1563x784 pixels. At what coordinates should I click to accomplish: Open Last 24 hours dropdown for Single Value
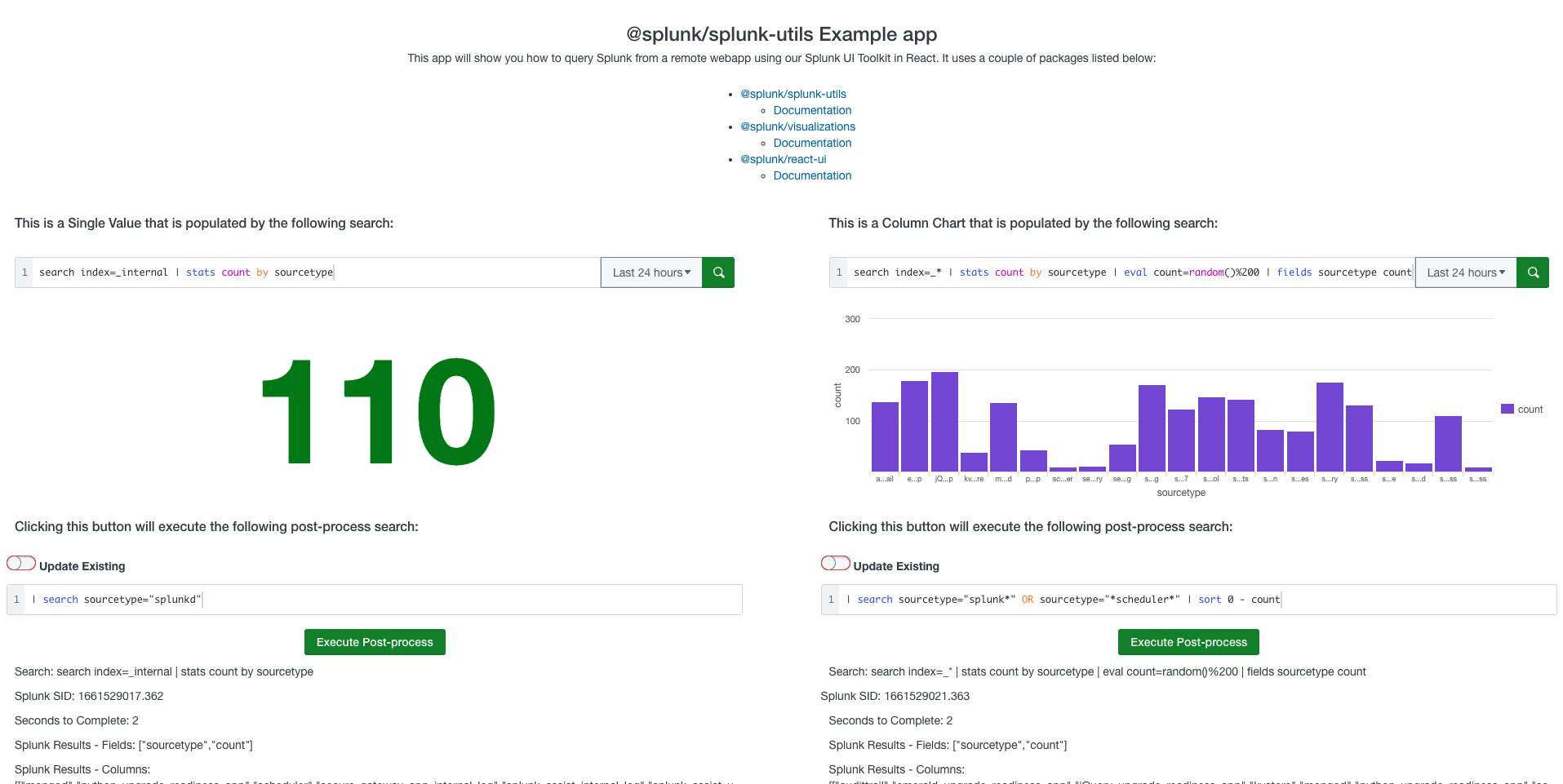[x=651, y=272]
